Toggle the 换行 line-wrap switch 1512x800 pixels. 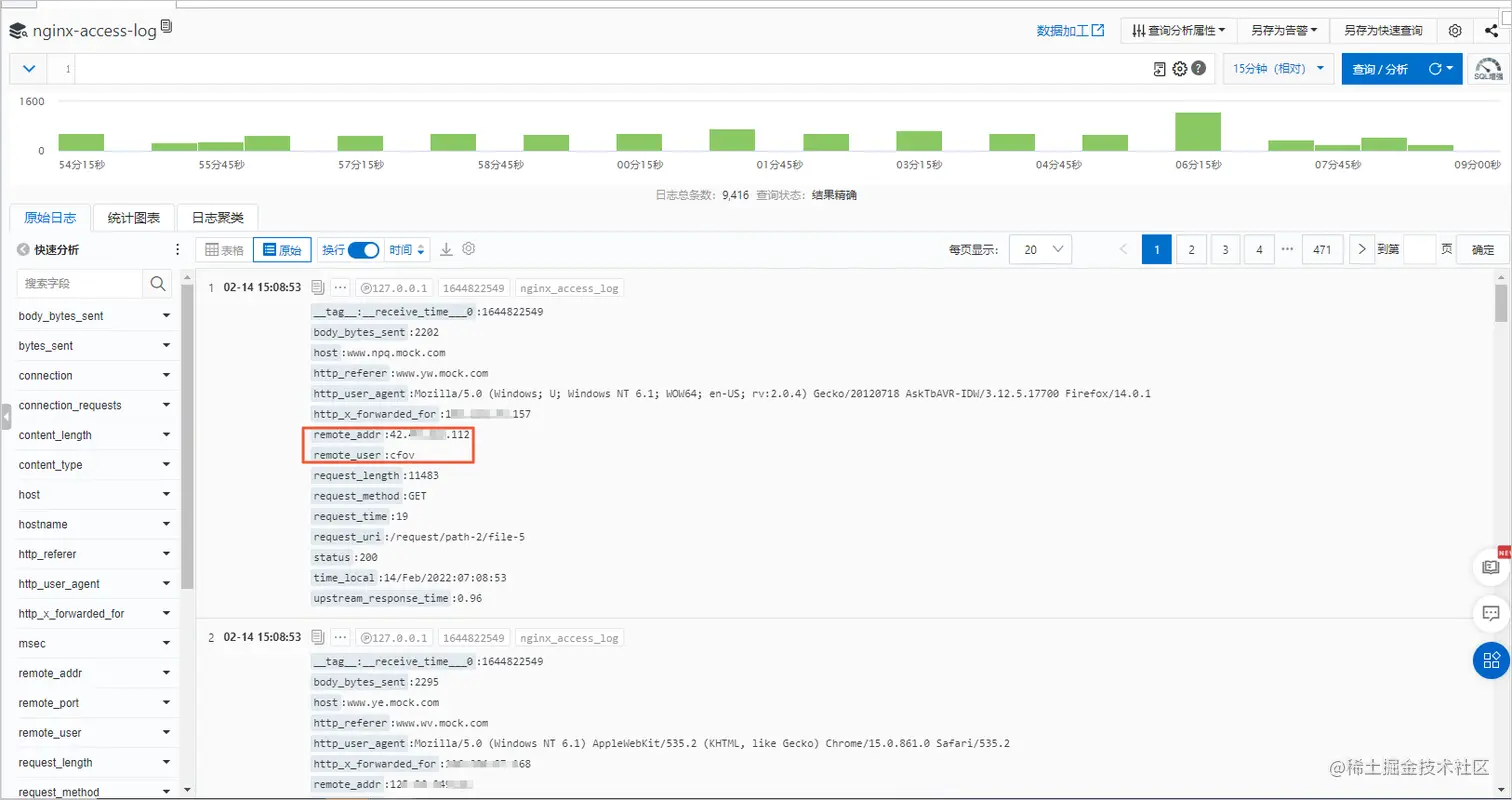tap(364, 250)
